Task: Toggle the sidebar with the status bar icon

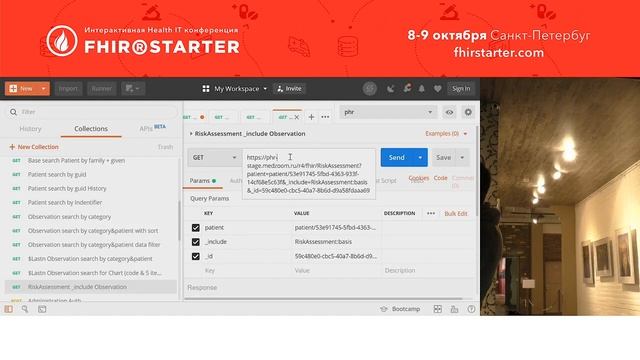Action: [9, 309]
